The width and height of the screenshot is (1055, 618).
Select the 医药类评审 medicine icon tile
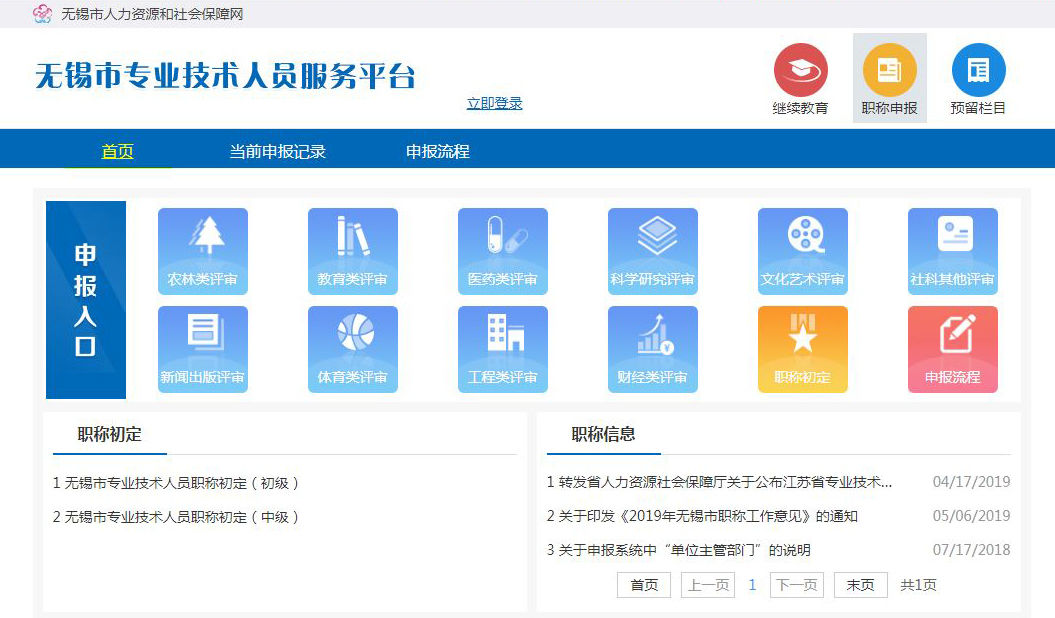[503, 252]
